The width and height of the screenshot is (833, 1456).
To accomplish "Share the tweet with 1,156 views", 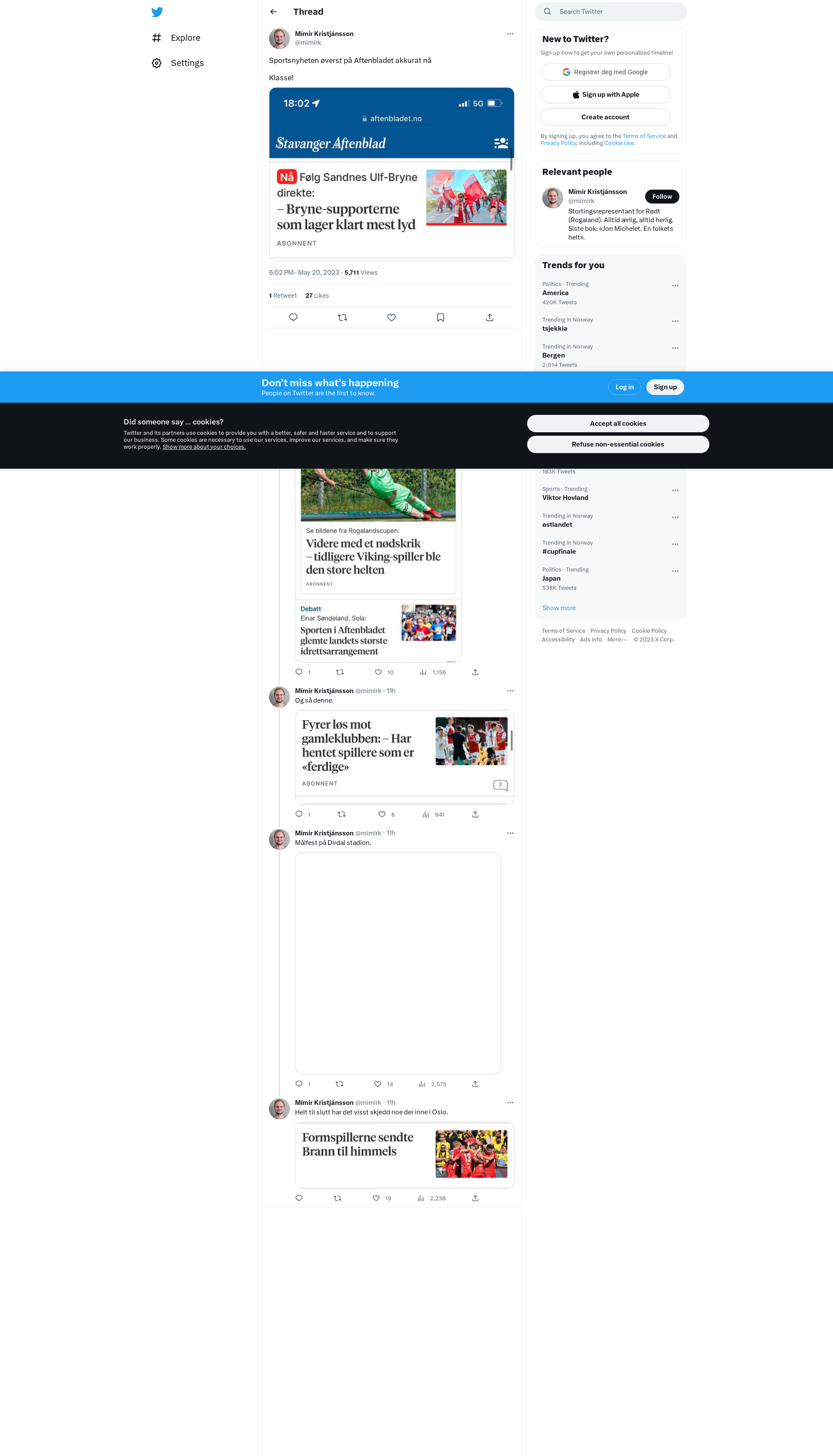I will [x=475, y=672].
